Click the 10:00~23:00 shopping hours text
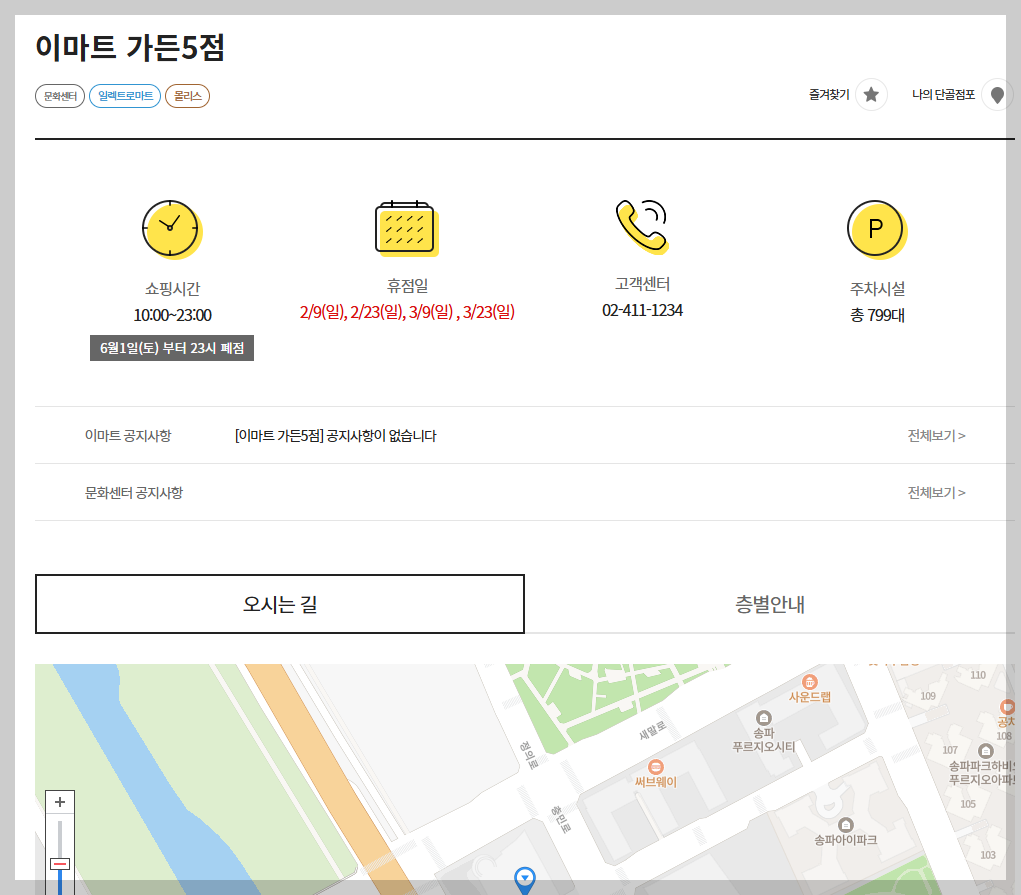 (173, 315)
